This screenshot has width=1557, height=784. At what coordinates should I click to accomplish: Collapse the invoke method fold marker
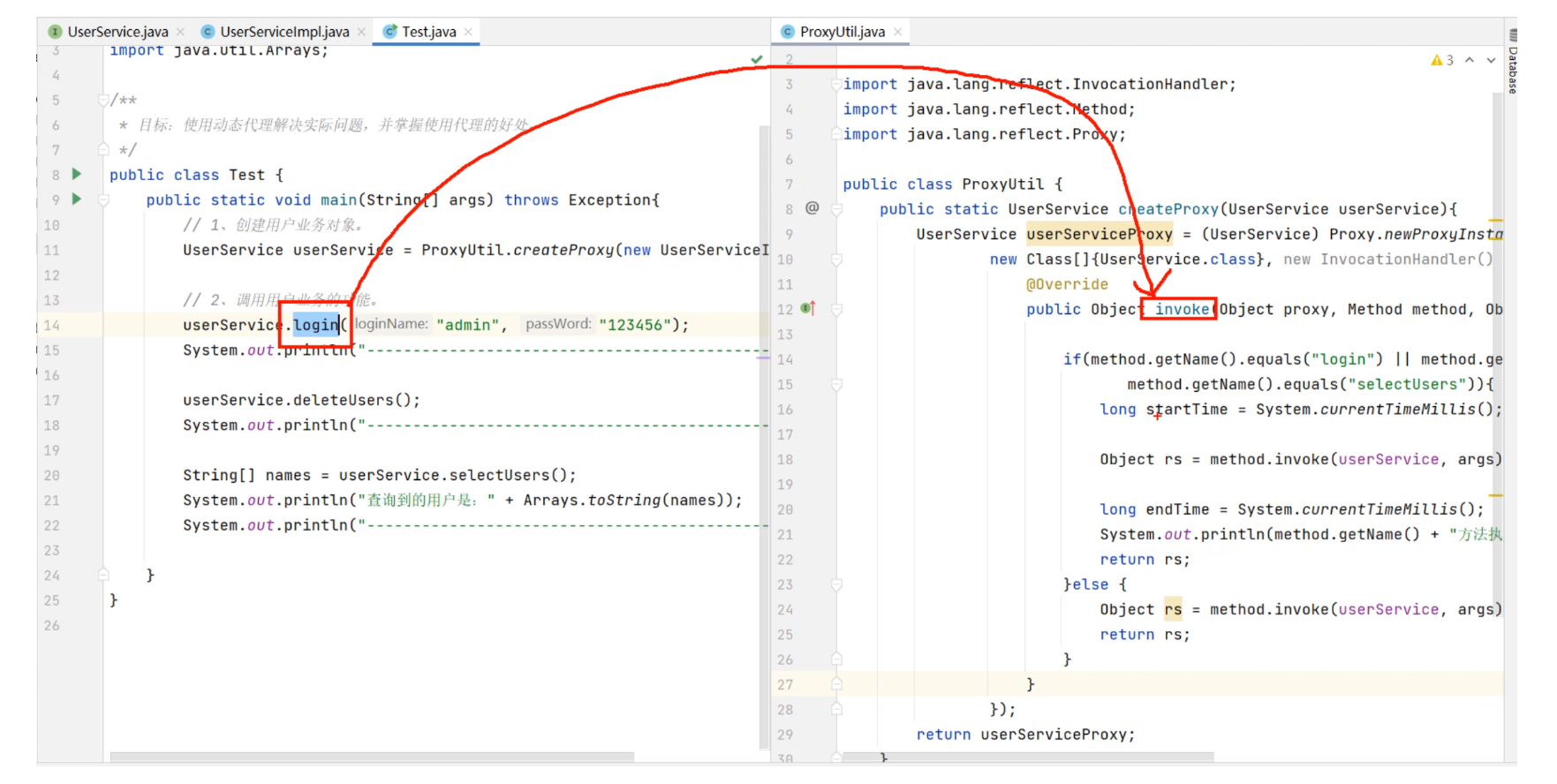tap(836, 309)
